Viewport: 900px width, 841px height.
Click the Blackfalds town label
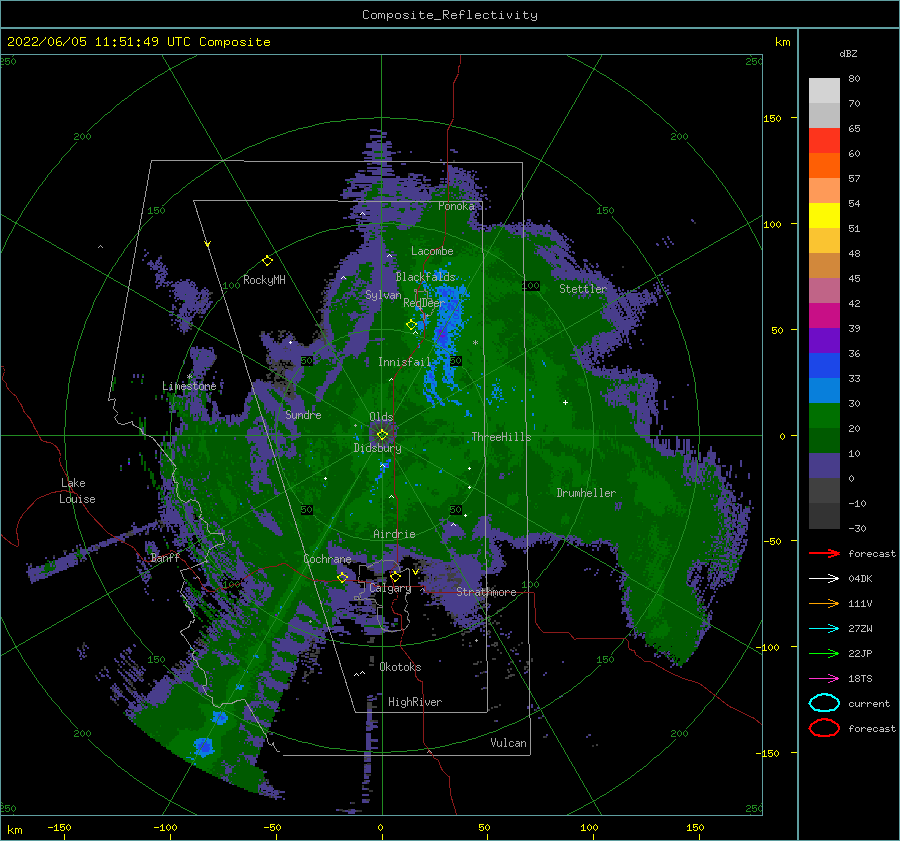(x=425, y=277)
